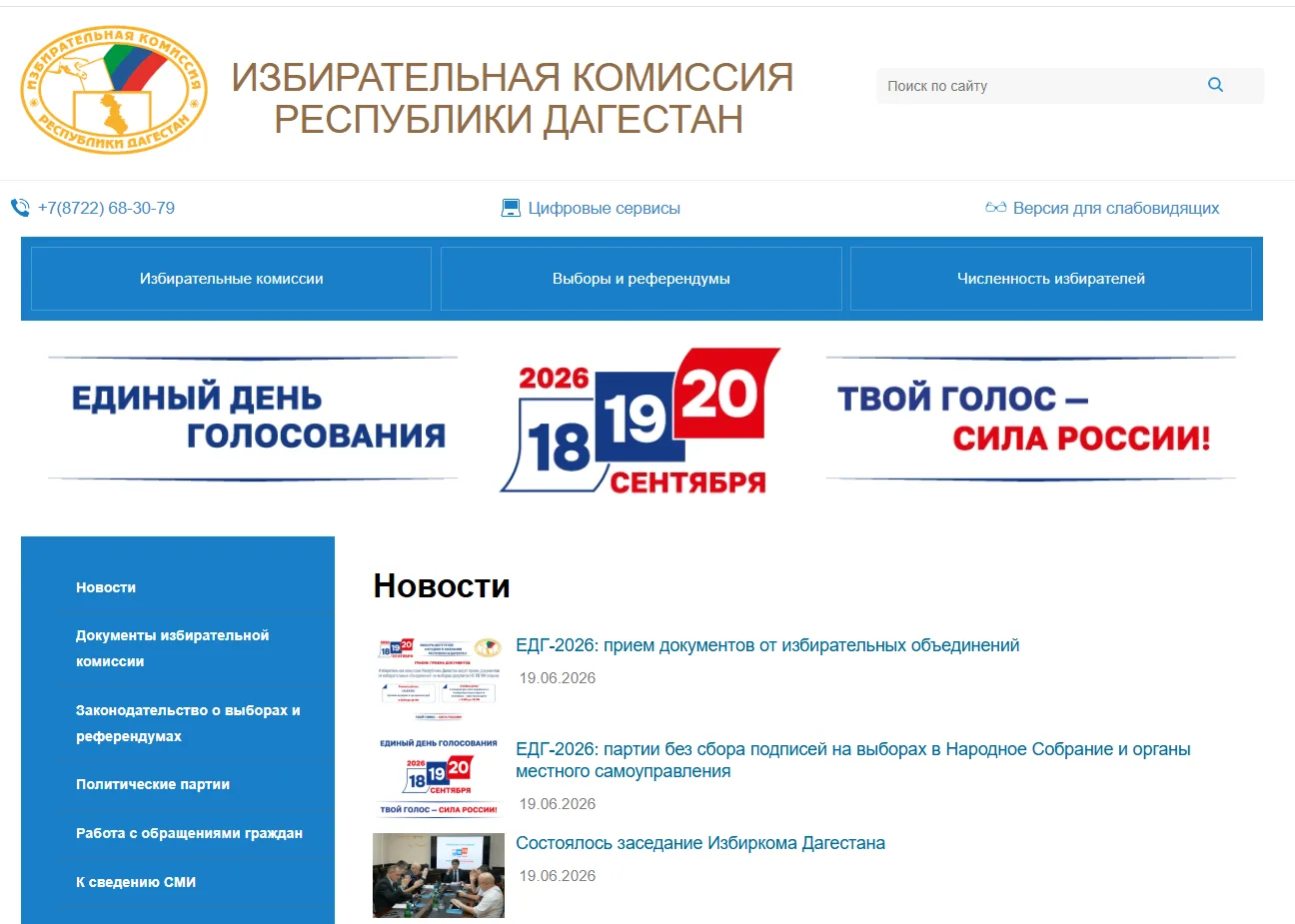Click meeting photo thumbnail of Избирком заседание

tap(439, 875)
